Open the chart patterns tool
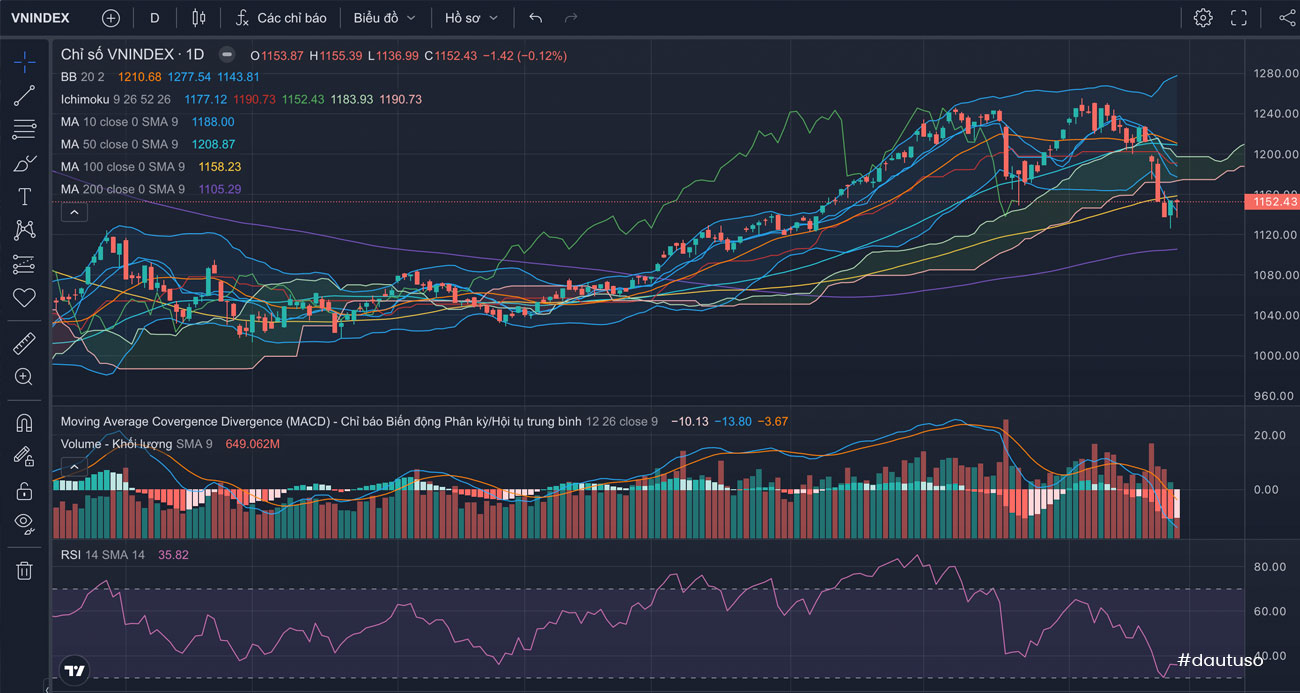The height and width of the screenshot is (693, 1300). (x=24, y=231)
